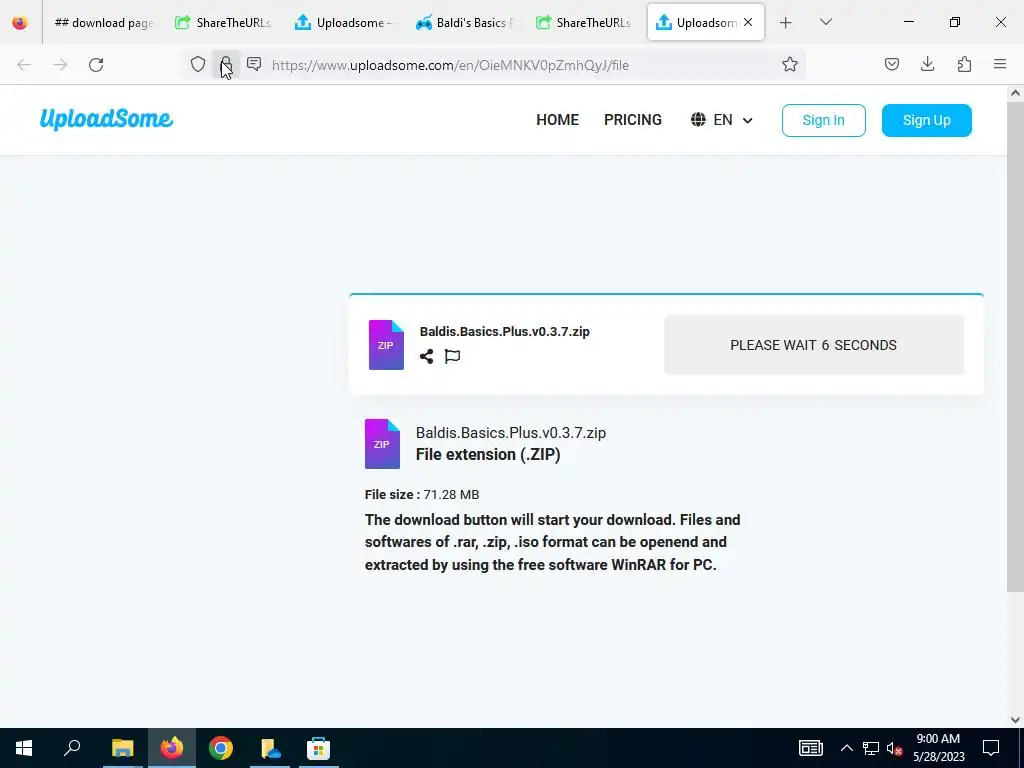Click the taskbar app with cloud badge

click(x=270, y=748)
